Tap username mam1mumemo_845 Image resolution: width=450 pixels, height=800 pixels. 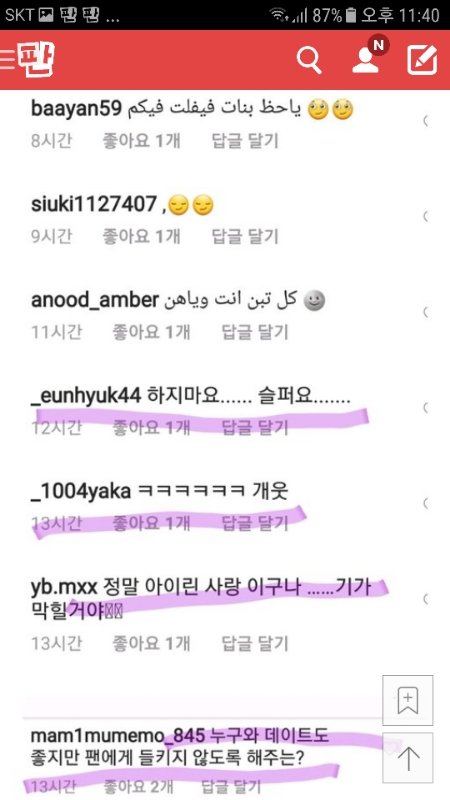tap(117, 736)
